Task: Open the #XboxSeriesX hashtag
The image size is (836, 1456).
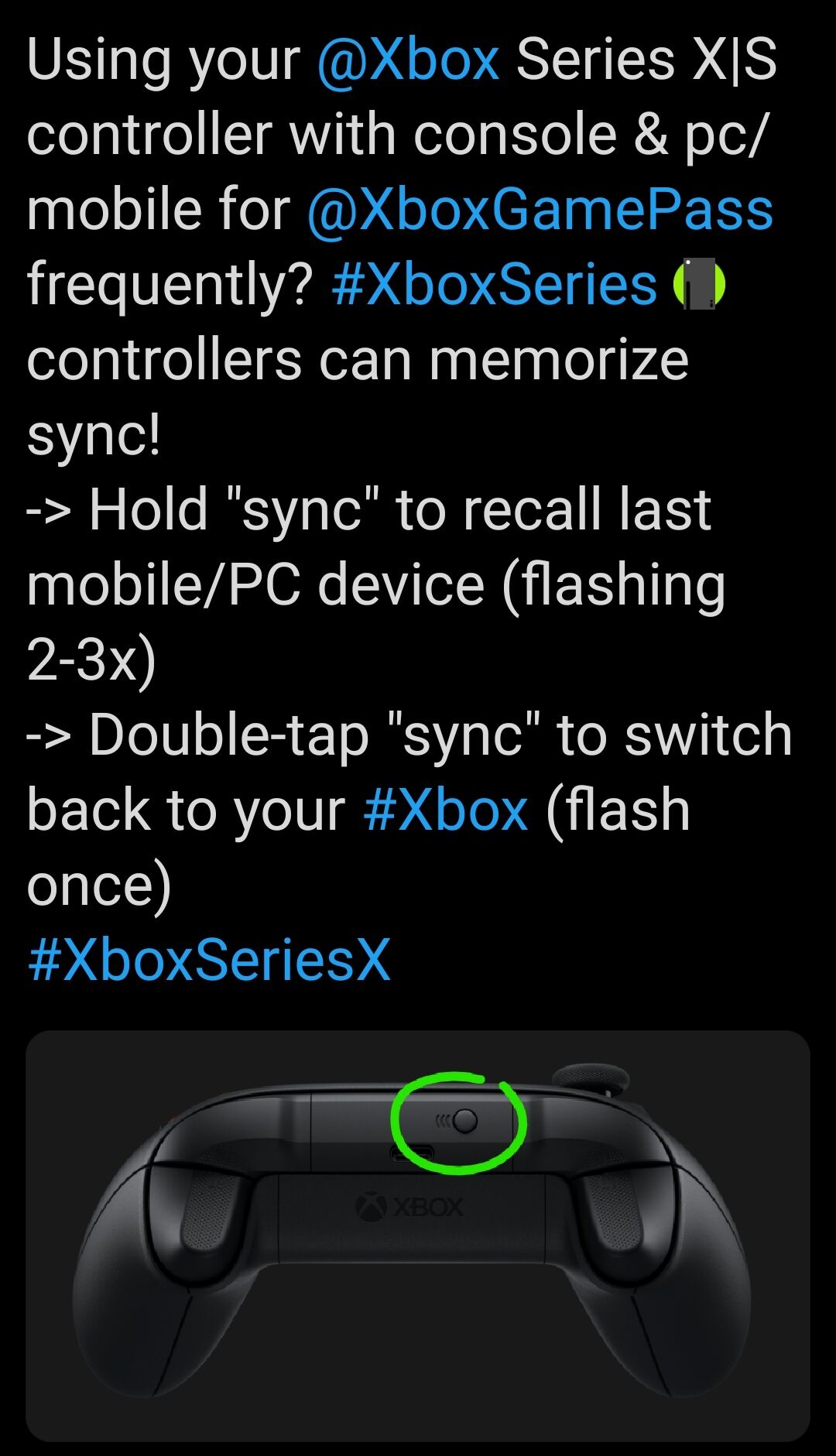Action: 209,960
